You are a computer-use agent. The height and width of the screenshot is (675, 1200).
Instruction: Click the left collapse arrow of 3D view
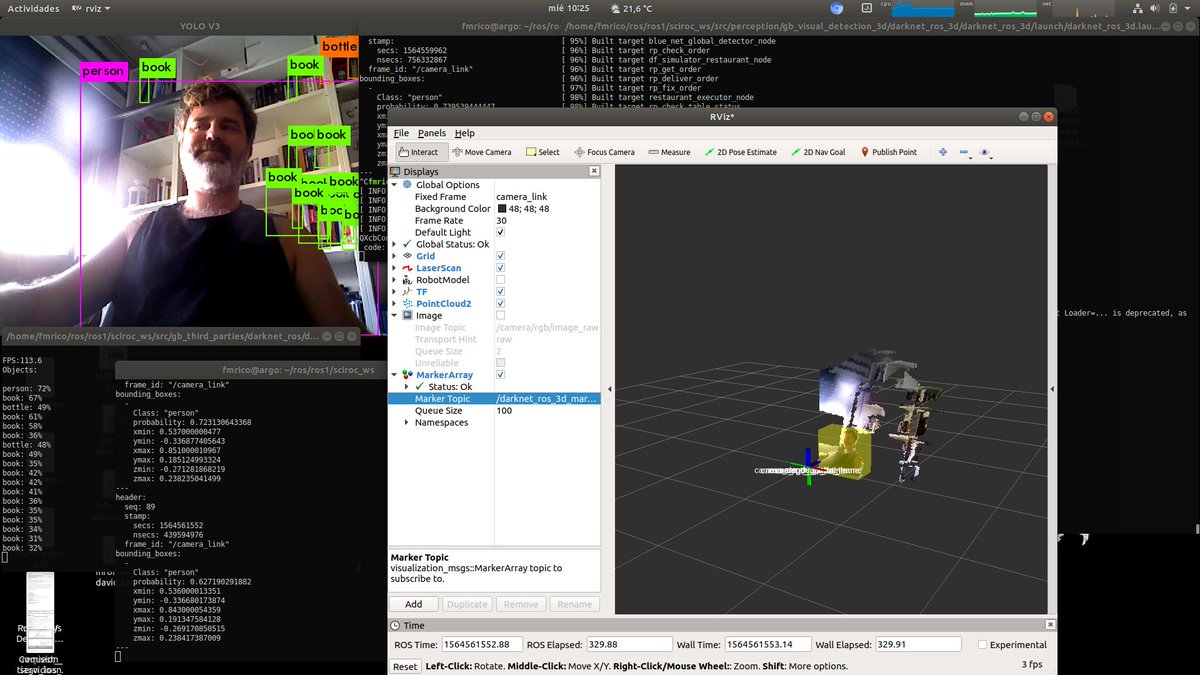[610, 389]
